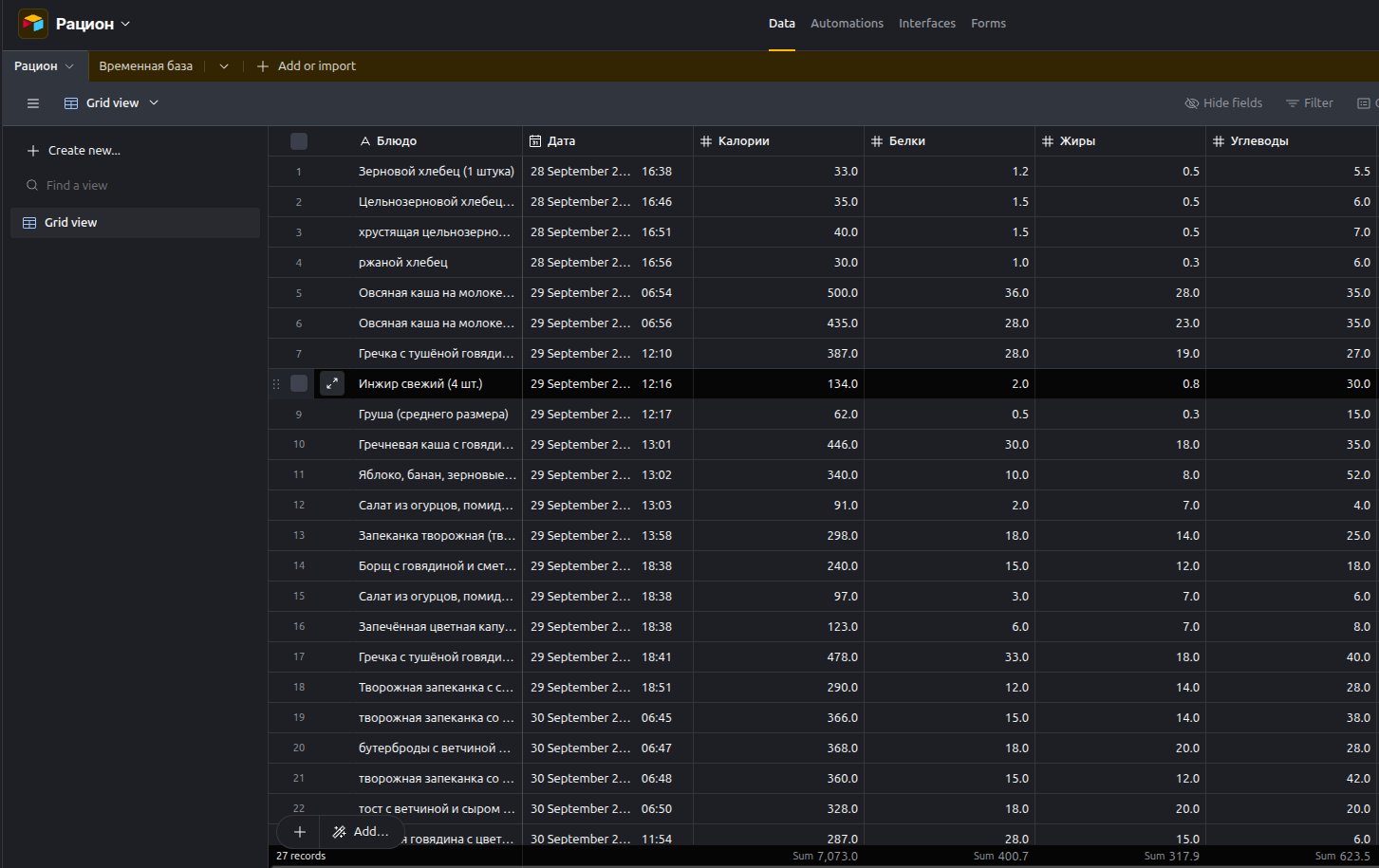The image size is (1379, 868).
Task: Select the Жиры cell with 23.0
Action: (x=1120, y=323)
